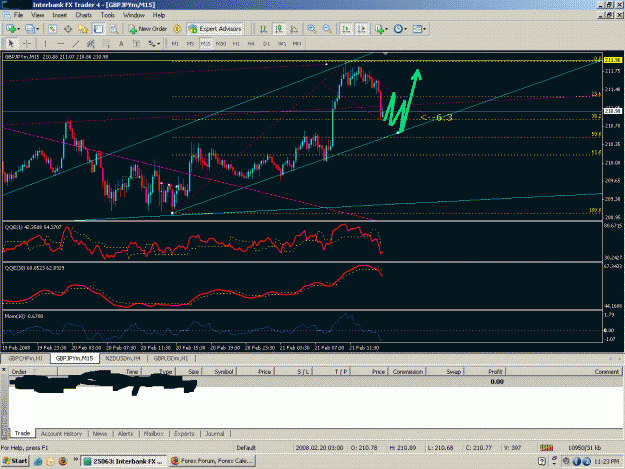The height and width of the screenshot is (469, 625).
Task: Click the Windows Start button
Action: click(x=15, y=461)
